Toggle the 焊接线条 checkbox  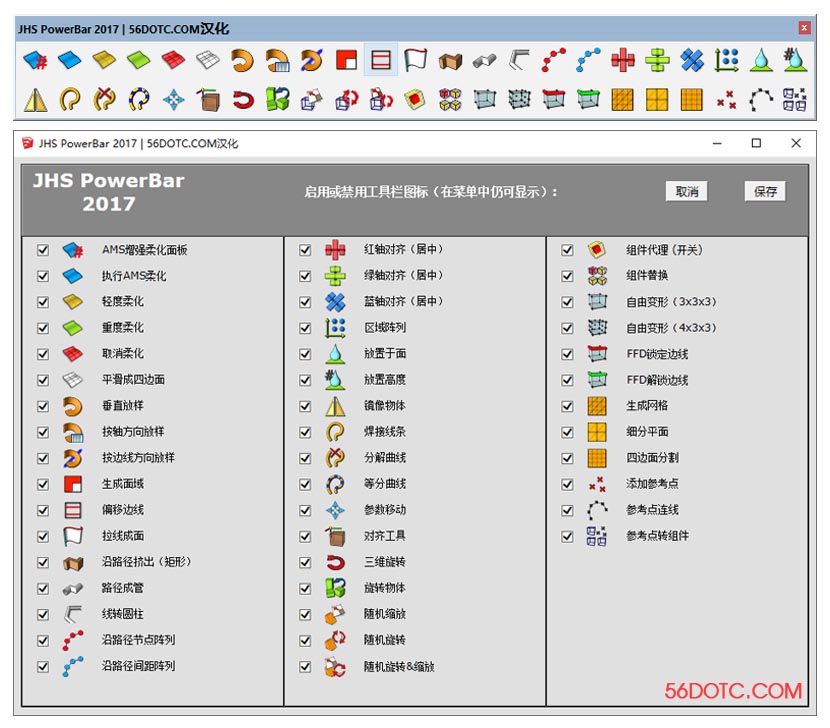[x=306, y=432]
